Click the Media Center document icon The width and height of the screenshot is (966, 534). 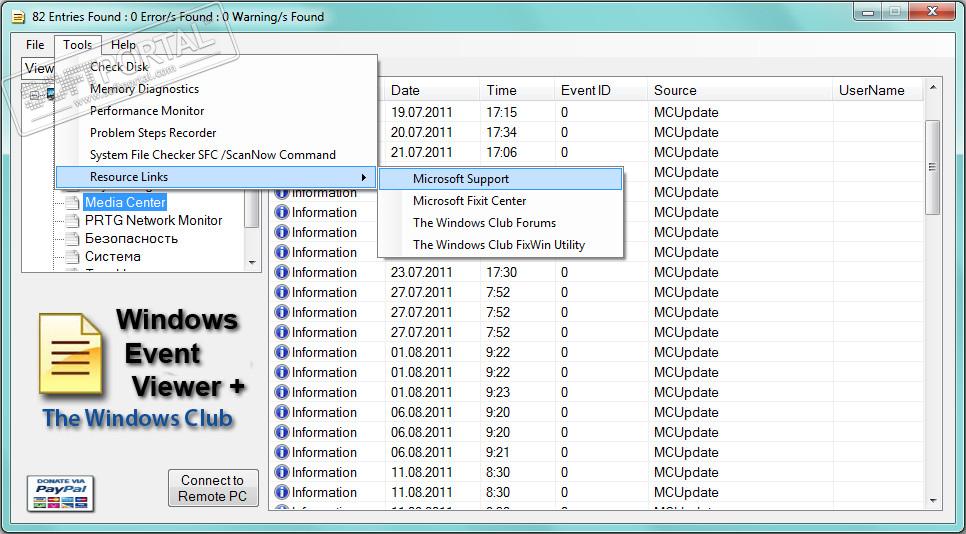point(73,202)
